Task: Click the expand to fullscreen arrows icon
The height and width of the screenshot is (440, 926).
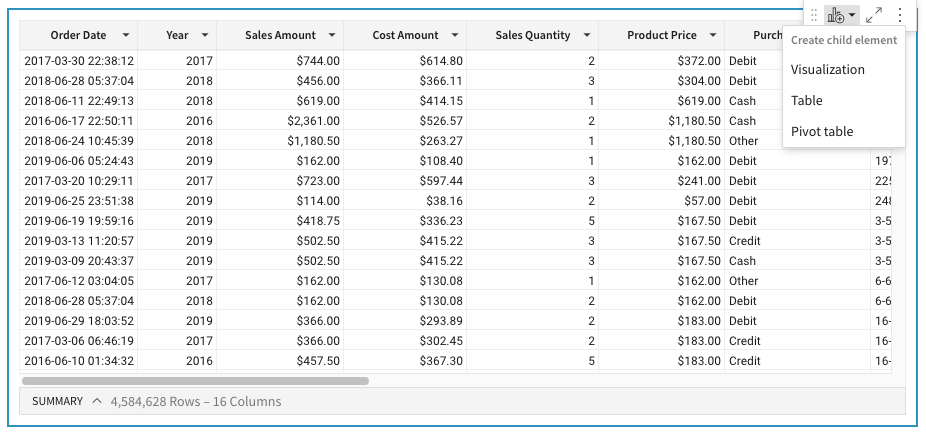Action: point(874,15)
